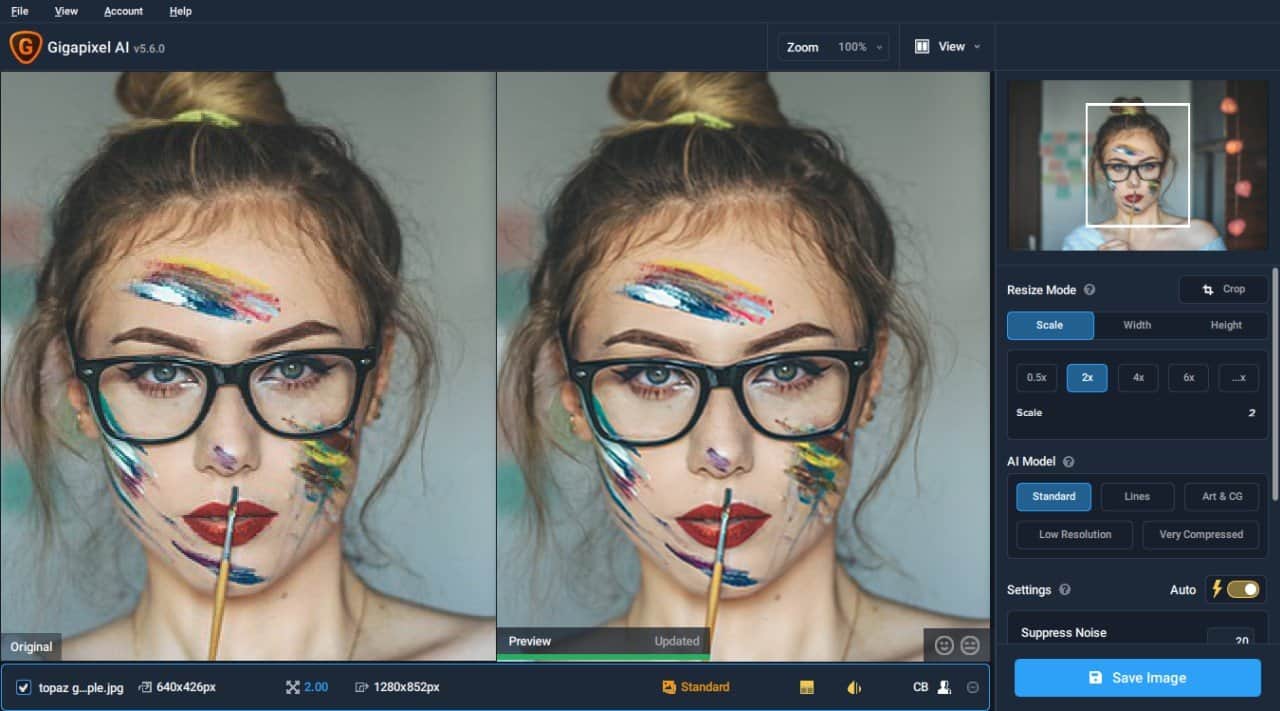This screenshot has width=1280, height=711.
Task: Click the Updated status text
Action: [x=677, y=641]
